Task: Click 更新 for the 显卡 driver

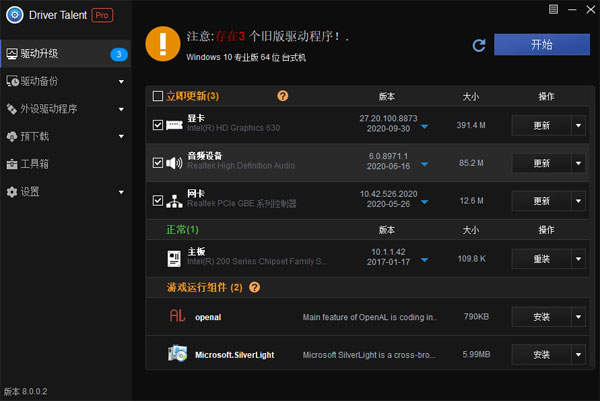Action: [541, 126]
